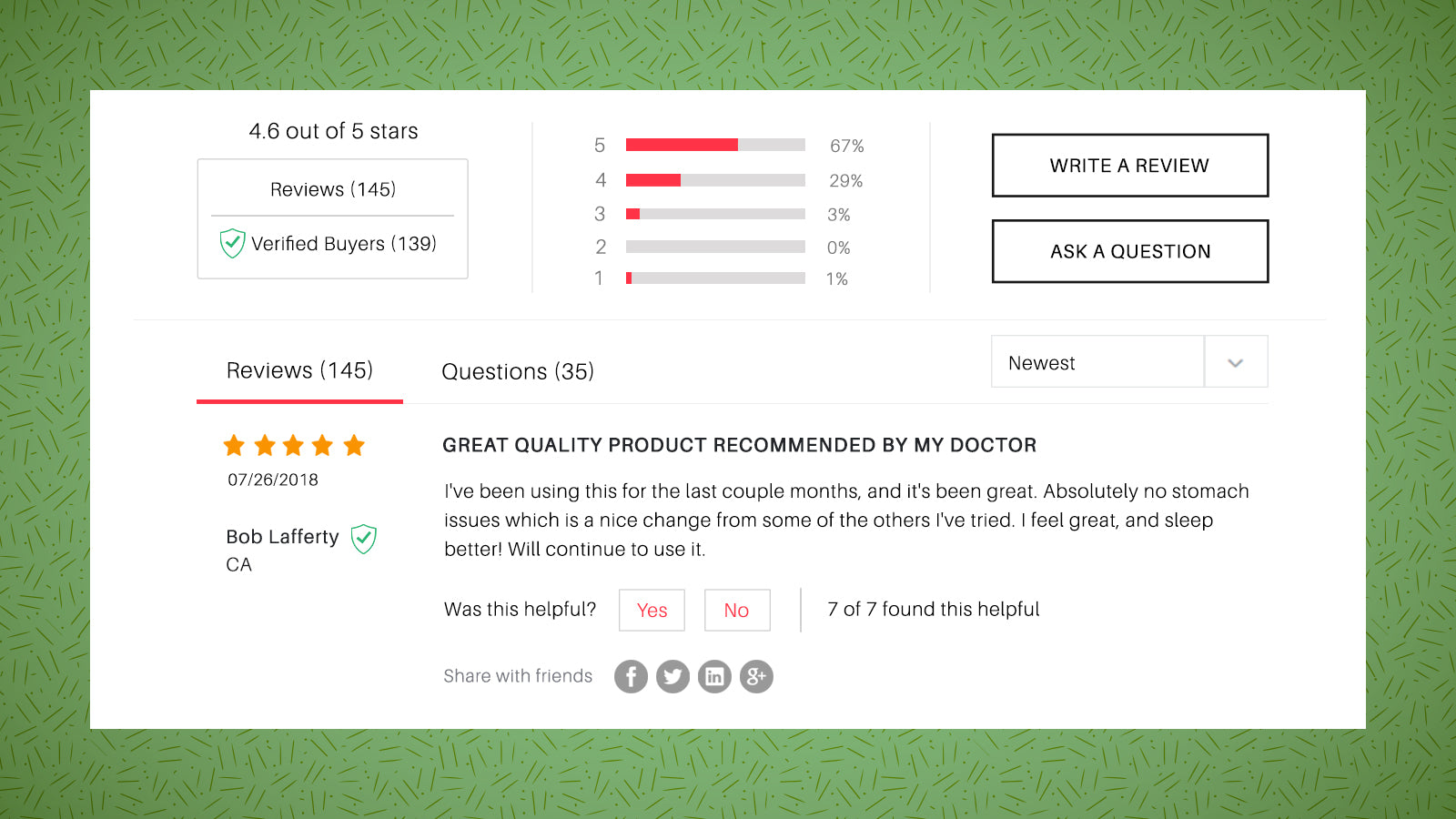Image resolution: width=1456 pixels, height=819 pixels.
Task: Click No under Was this helpful
Action: (x=737, y=610)
